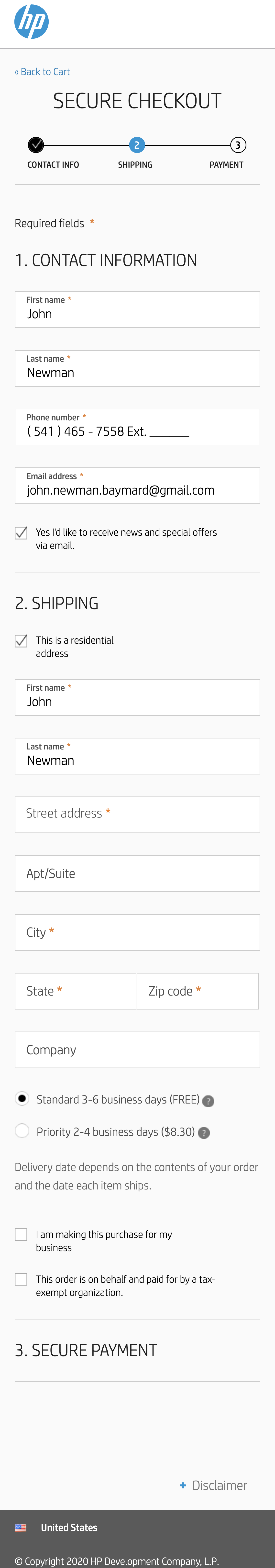Viewport: 275px width, 1568px height.
Task: Click the completed checkmark on Contact Info step
Action: pos(36,145)
